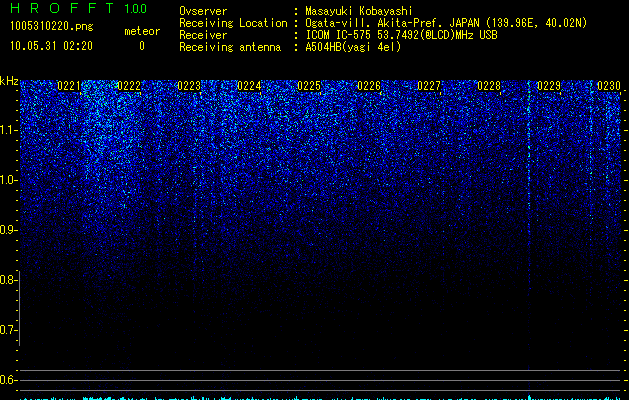Click time marker 0221
Viewport: 629px width, 400px height.
pyautogui.click(x=69, y=86)
